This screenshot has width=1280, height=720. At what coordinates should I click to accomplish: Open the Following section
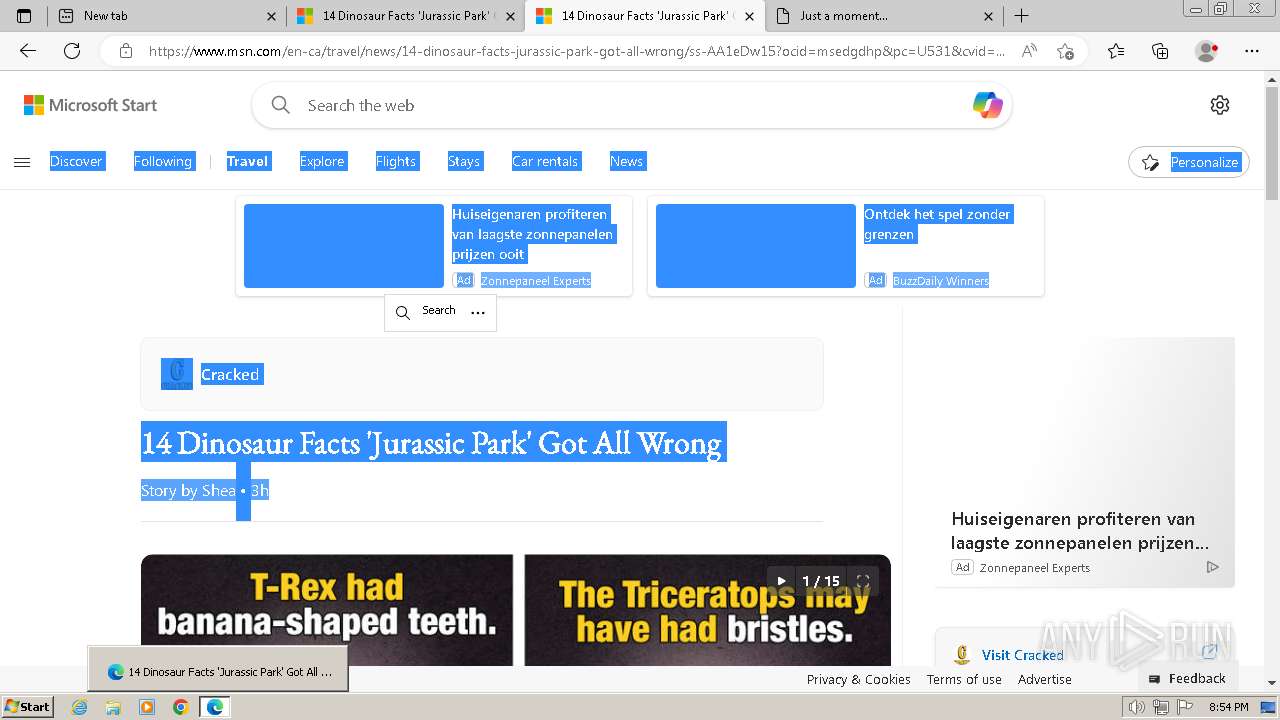[163, 161]
